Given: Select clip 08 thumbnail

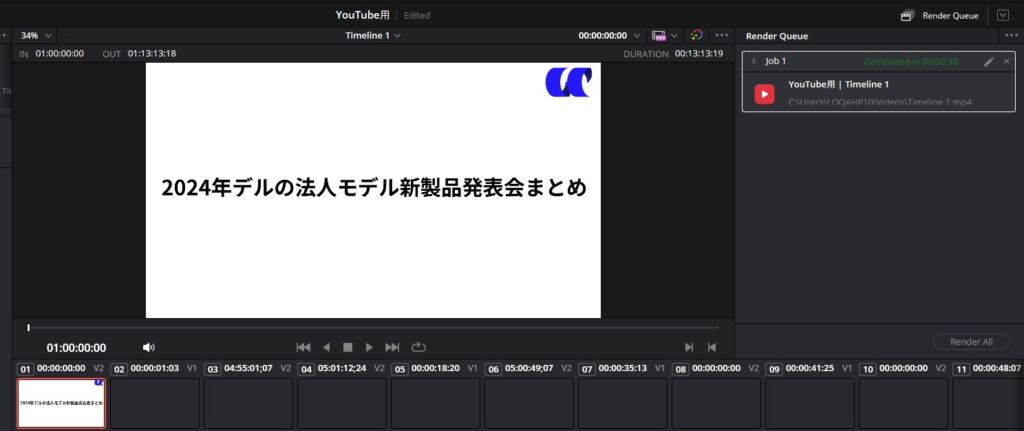Looking at the screenshot, I should pos(716,403).
